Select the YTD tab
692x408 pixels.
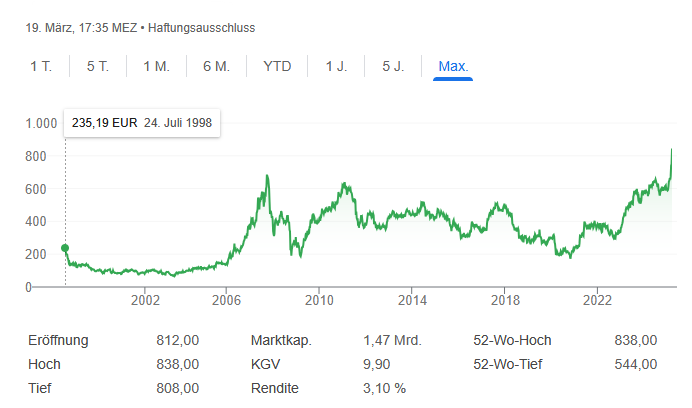click(277, 67)
